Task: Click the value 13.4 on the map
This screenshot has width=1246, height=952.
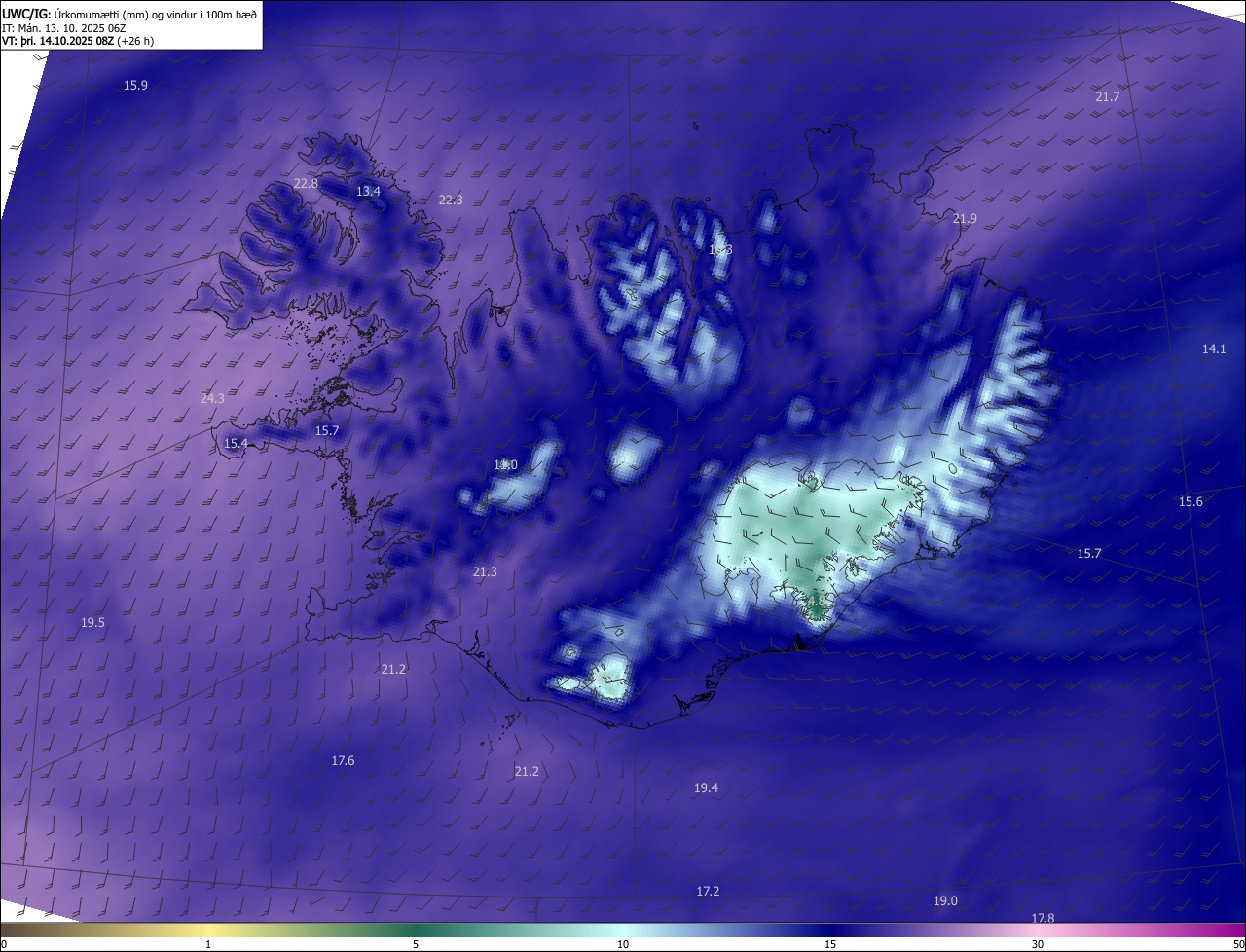Action: [368, 192]
